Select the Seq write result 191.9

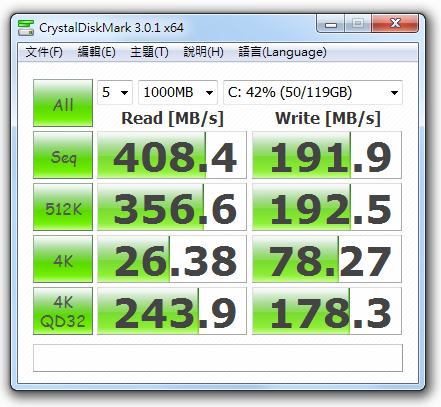coord(327,155)
